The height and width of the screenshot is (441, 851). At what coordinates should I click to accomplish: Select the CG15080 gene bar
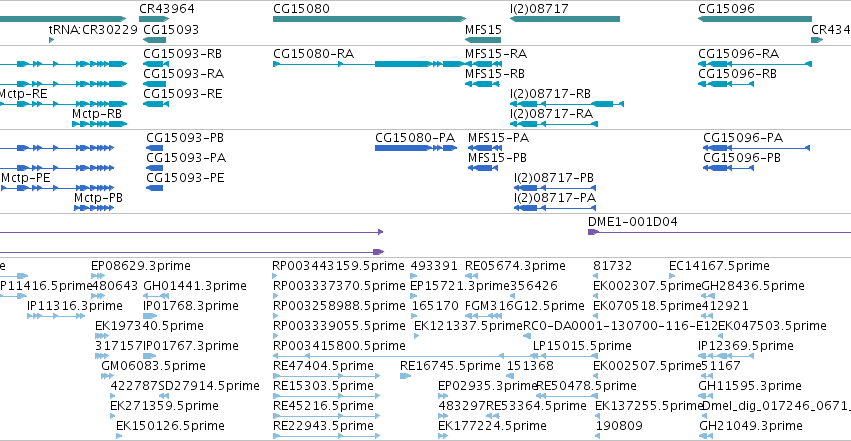coord(369,19)
